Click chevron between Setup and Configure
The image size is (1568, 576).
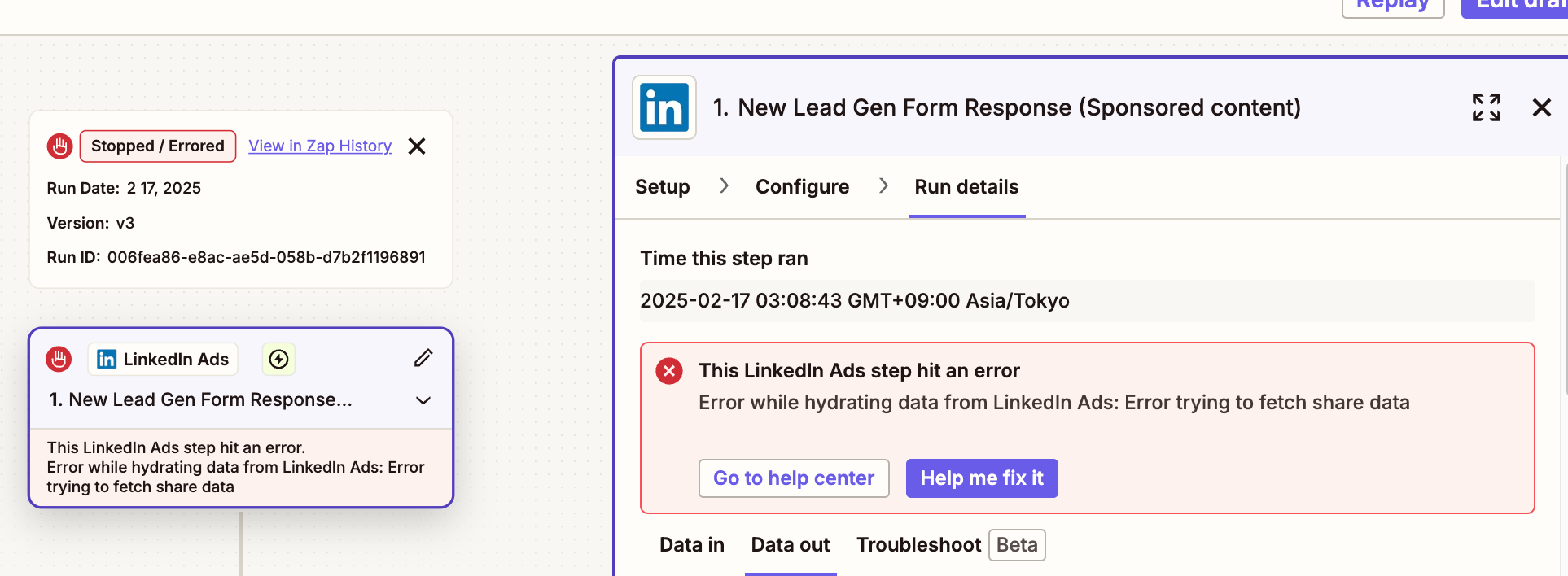click(x=724, y=186)
